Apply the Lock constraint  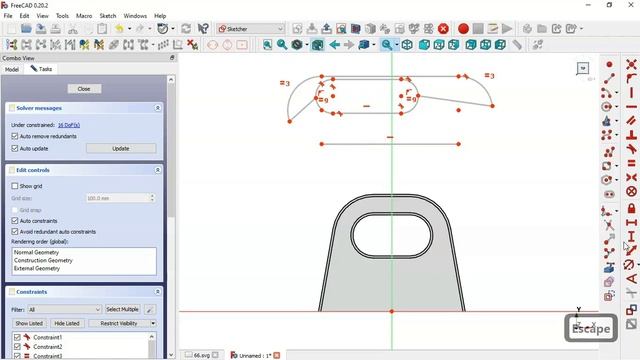[631, 208]
